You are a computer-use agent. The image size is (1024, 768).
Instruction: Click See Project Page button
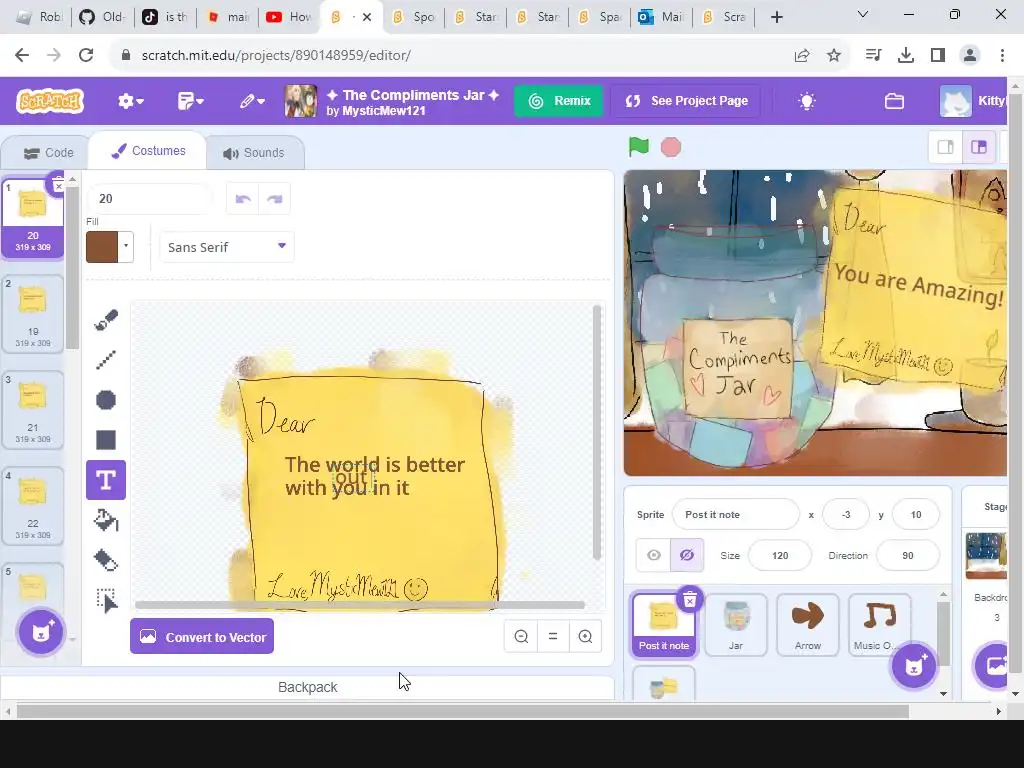point(686,101)
